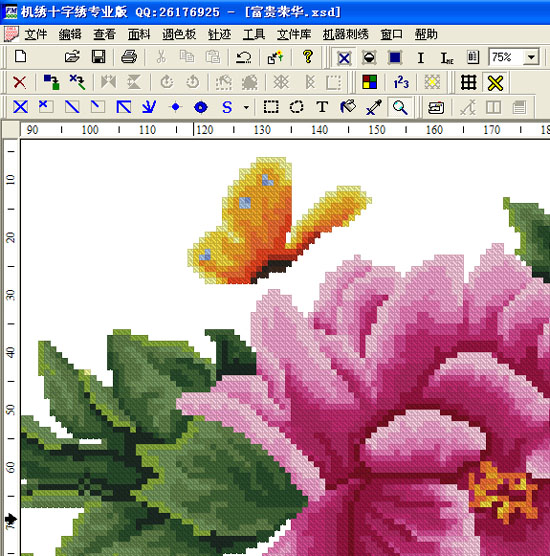Choose the rectangular selection tool
This screenshot has width=550, height=556.
[x=271, y=107]
